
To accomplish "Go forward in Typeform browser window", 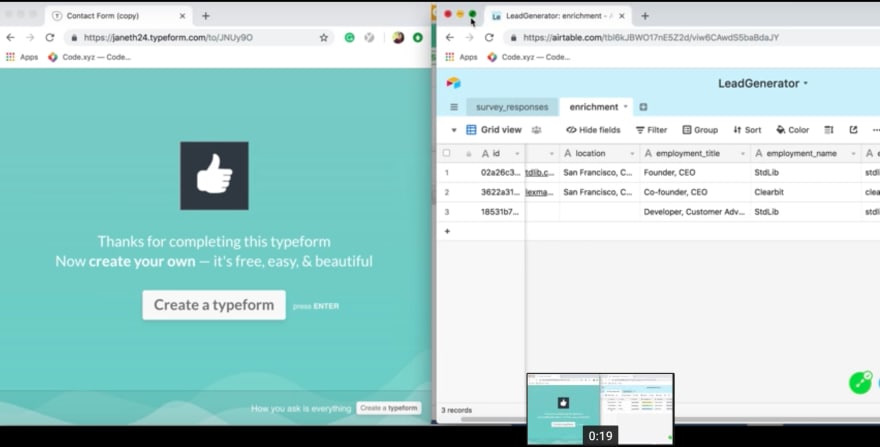I will pos(30,38).
